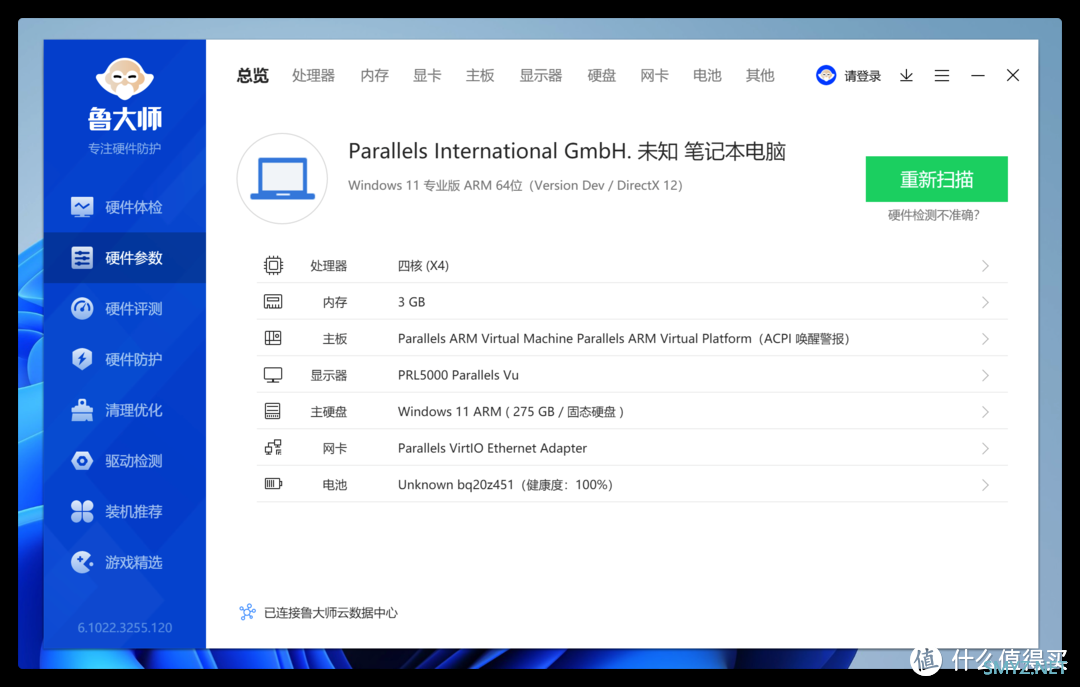
Task: Click the processor chip icon
Action: (273, 265)
